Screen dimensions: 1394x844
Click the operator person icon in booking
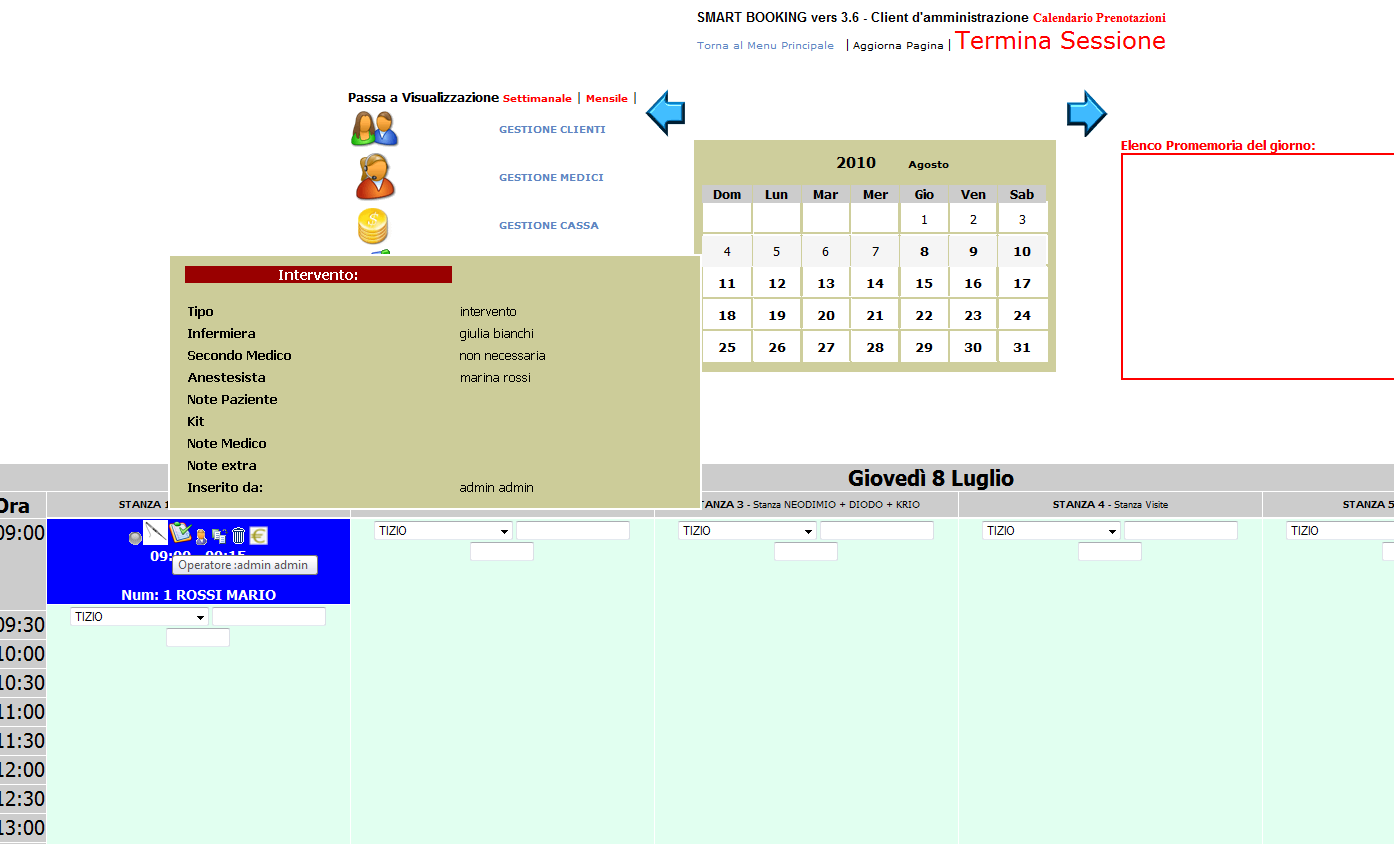[201, 537]
